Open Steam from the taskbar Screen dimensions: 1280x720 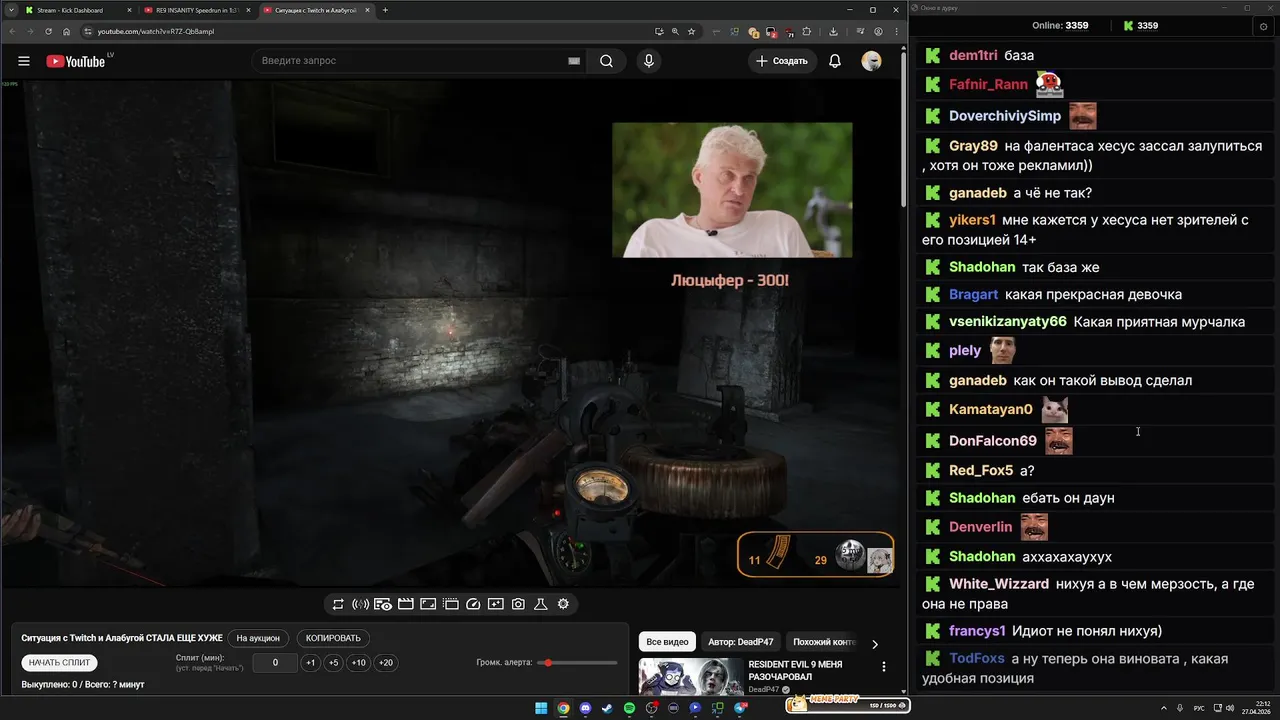tap(607, 708)
